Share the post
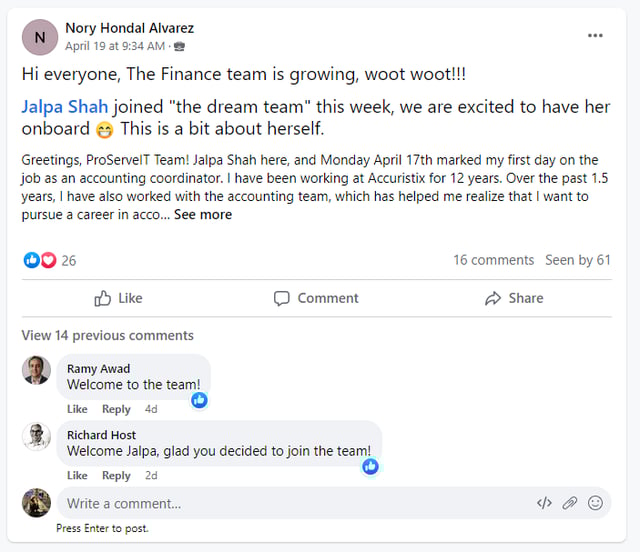 coord(514,298)
